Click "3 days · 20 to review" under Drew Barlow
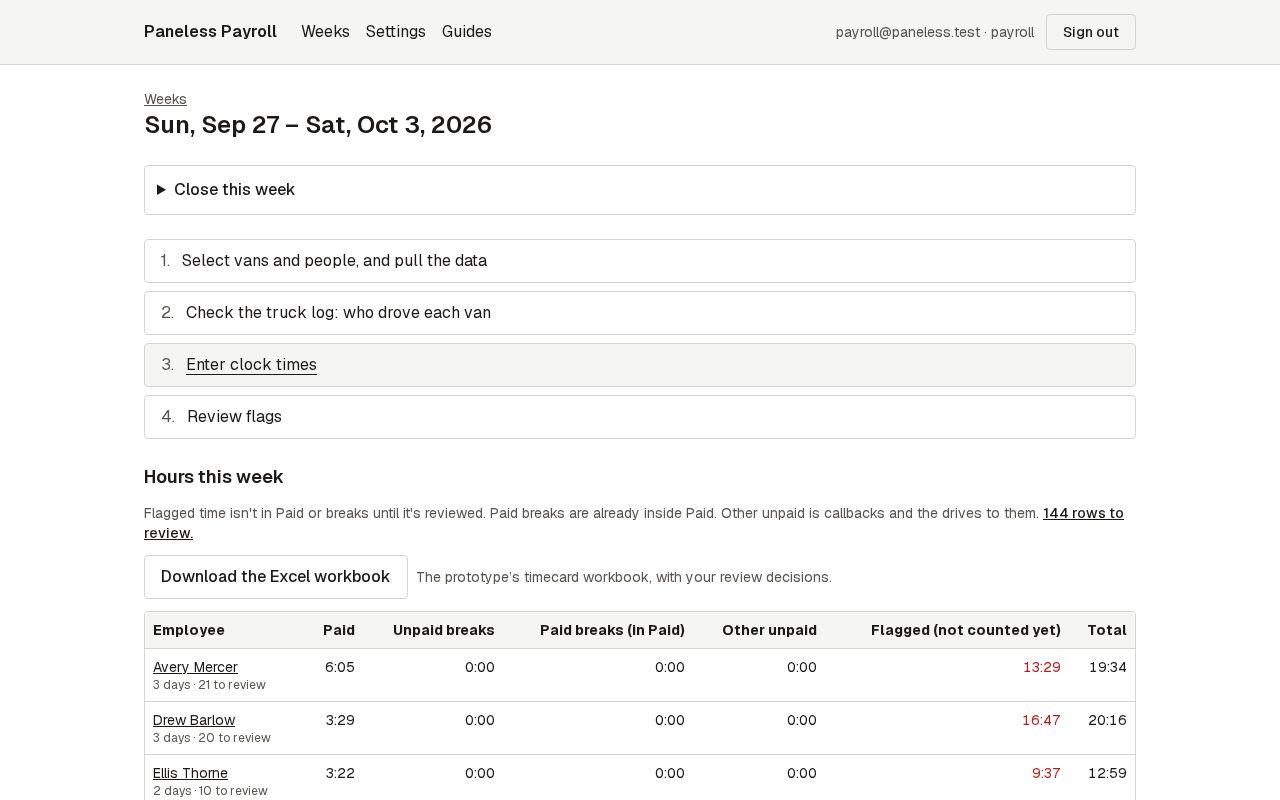Image resolution: width=1280 pixels, height=800 pixels. (212, 738)
